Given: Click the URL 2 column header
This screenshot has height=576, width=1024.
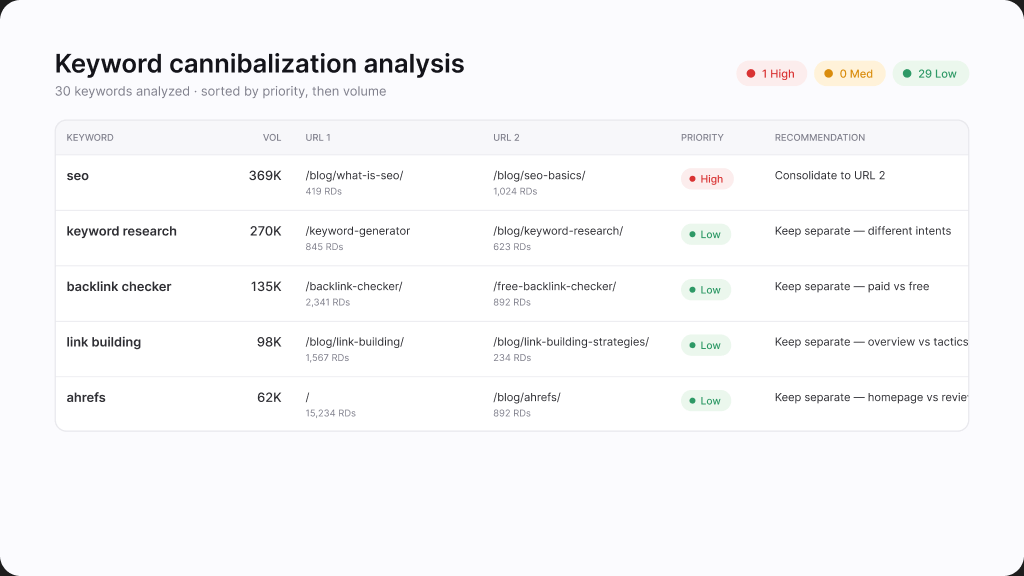Looking at the screenshot, I should [x=506, y=138].
